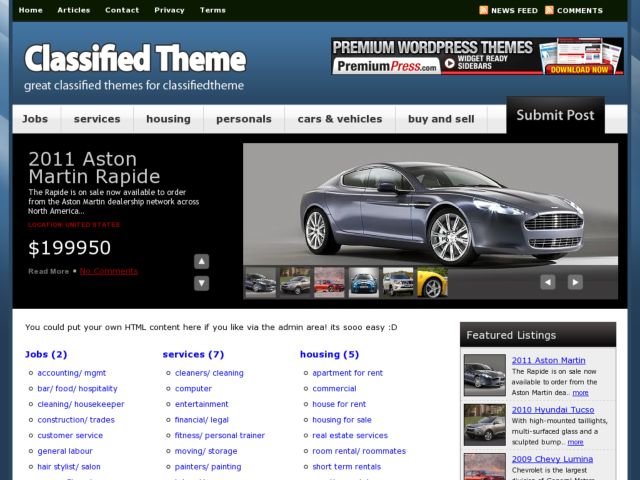Image resolution: width=640 pixels, height=480 pixels.
Task: Open the Jobs (2) category heading
Action: (x=46, y=354)
